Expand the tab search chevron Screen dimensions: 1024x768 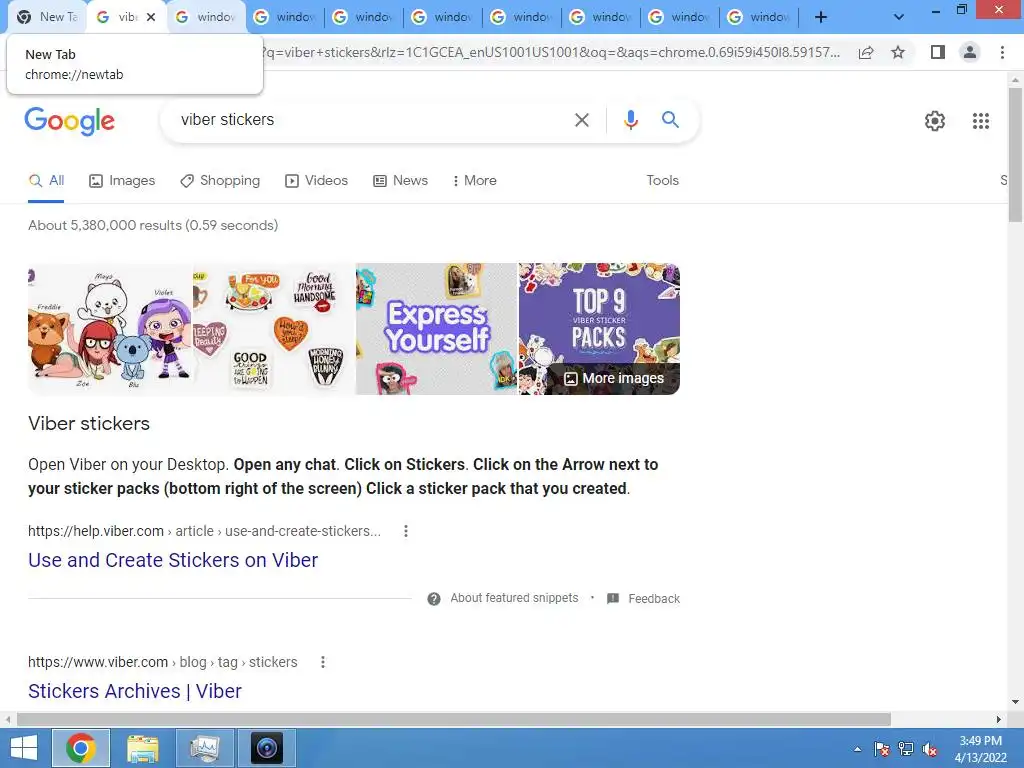[x=899, y=17]
